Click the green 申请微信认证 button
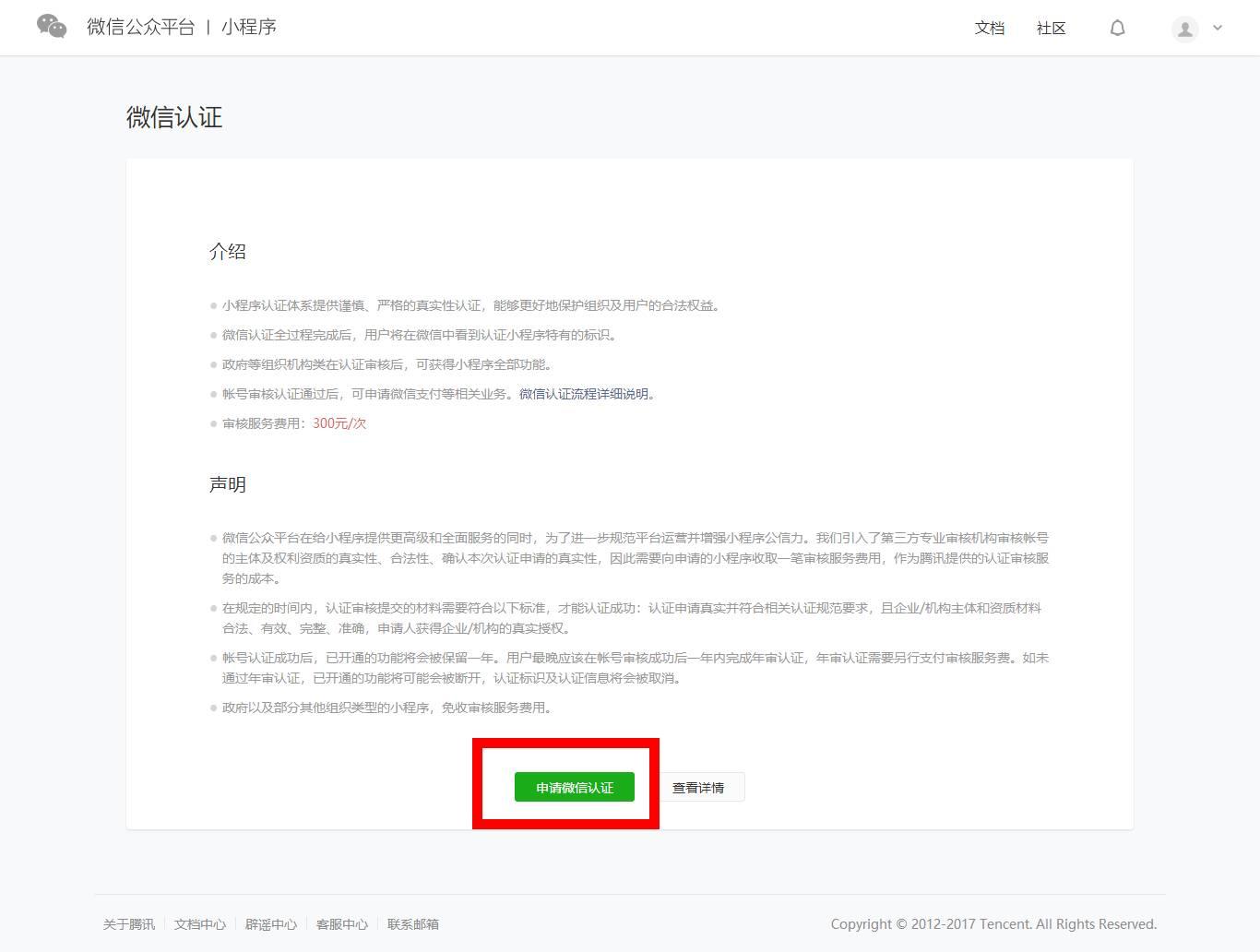 (x=575, y=787)
